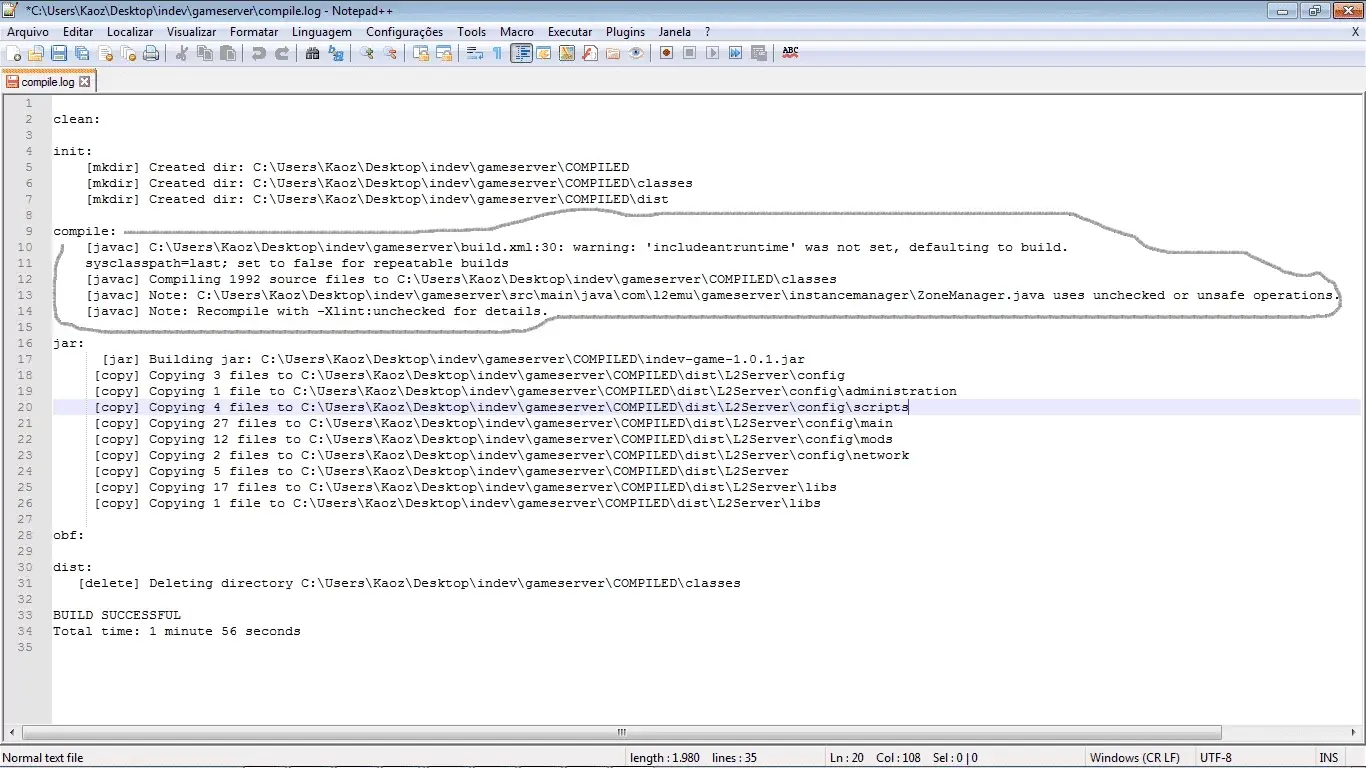1366x768 pixels.
Task: Click UTF-8 encoding in status bar
Action: tap(1216, 758)
